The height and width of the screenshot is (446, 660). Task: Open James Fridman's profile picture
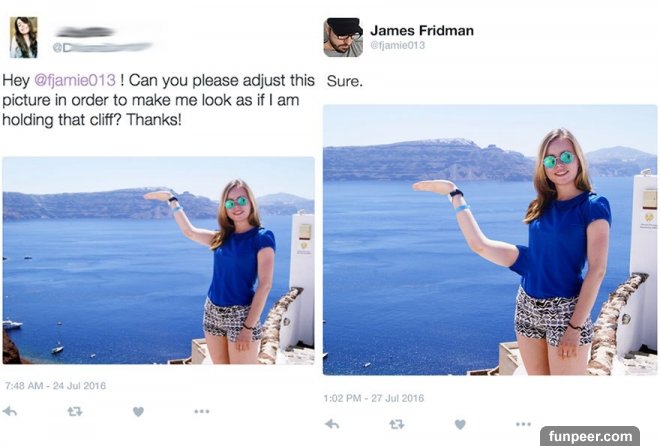[343, 37]
